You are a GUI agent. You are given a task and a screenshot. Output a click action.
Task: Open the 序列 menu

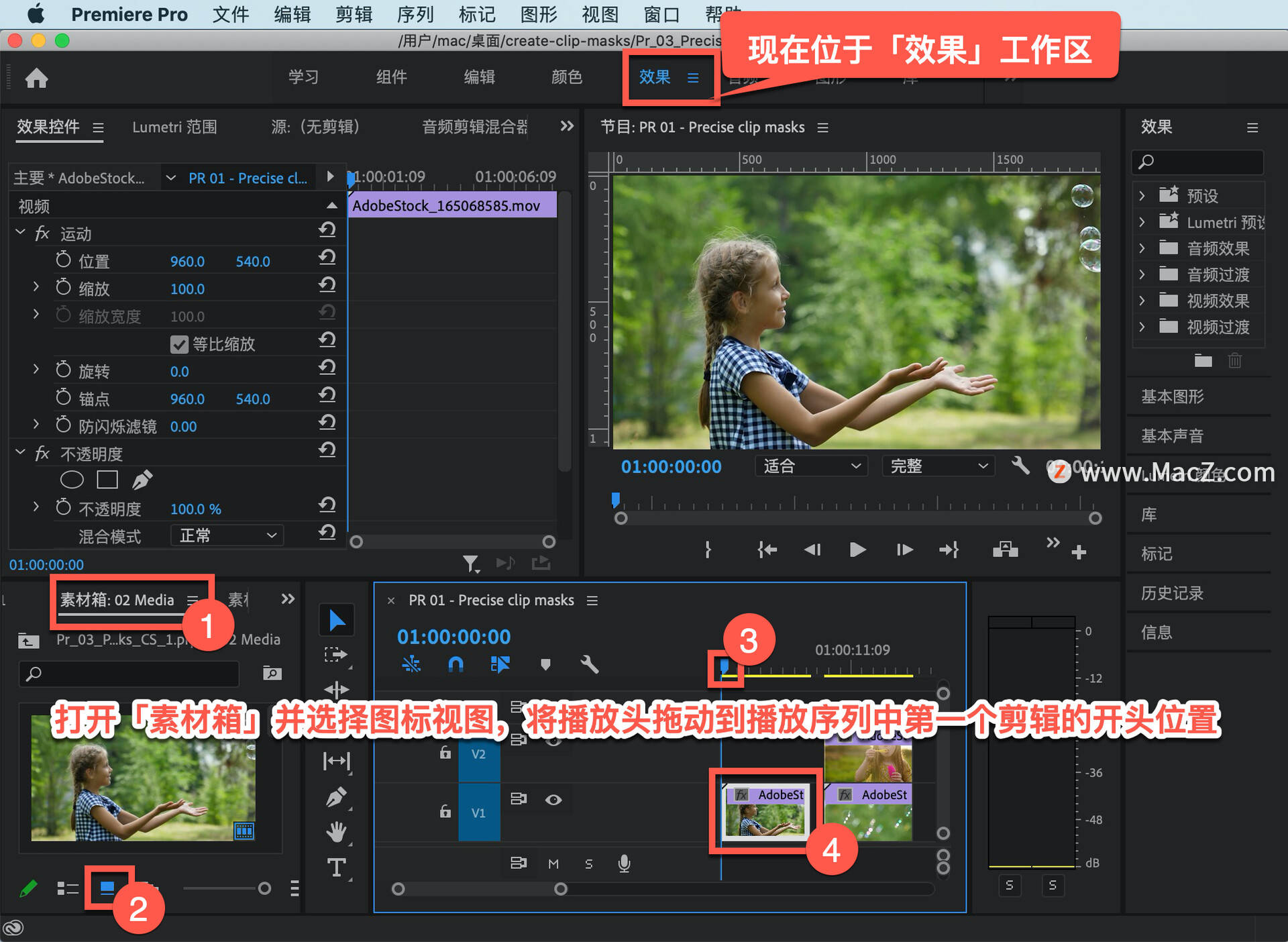pos(415,14)
